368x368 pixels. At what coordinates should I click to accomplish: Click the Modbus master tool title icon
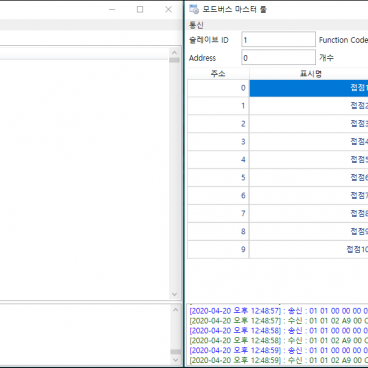[x=194, y=9]
